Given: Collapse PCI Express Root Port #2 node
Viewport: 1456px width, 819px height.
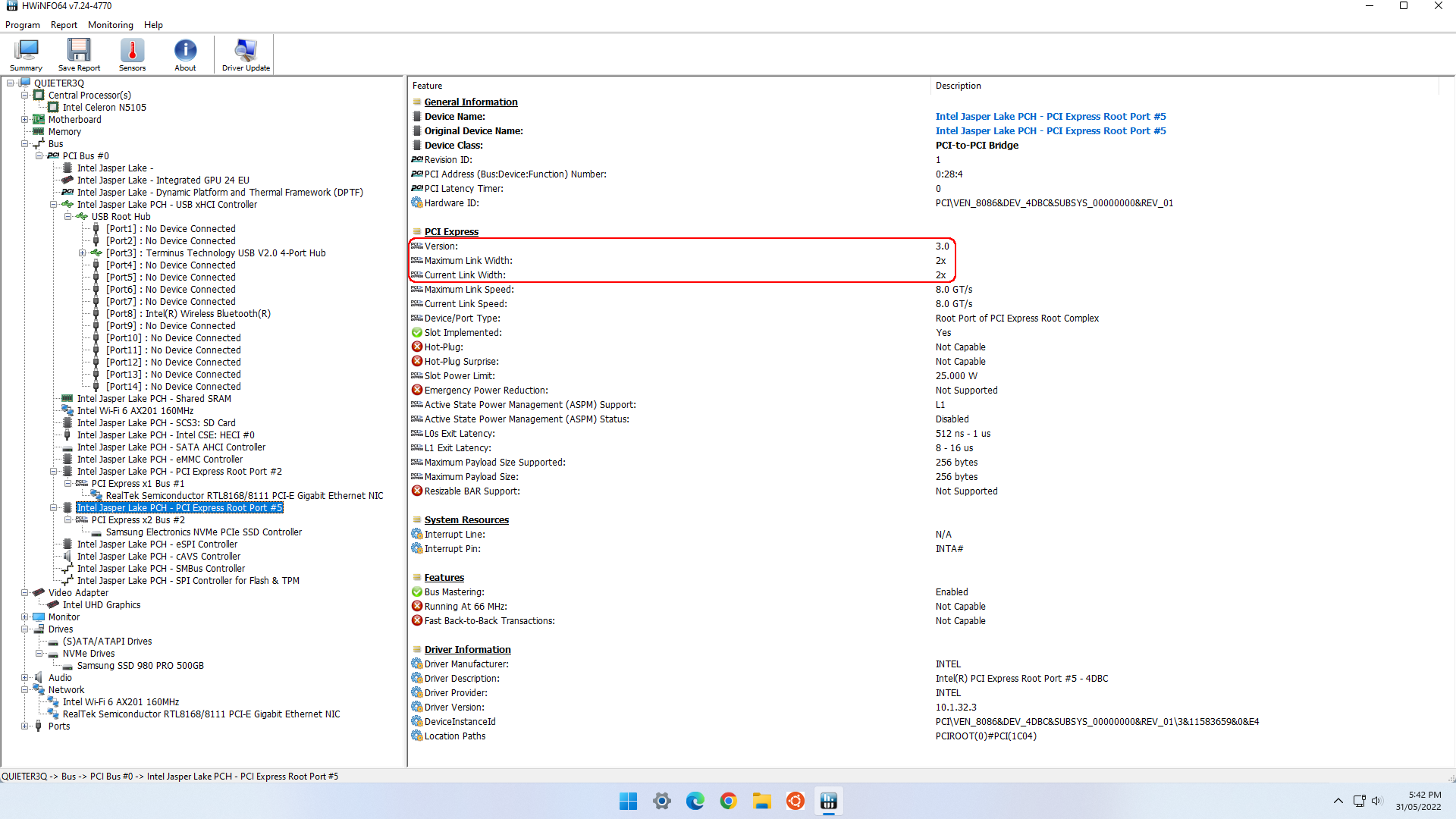Looking at the screenshot, I should (54, 472).
